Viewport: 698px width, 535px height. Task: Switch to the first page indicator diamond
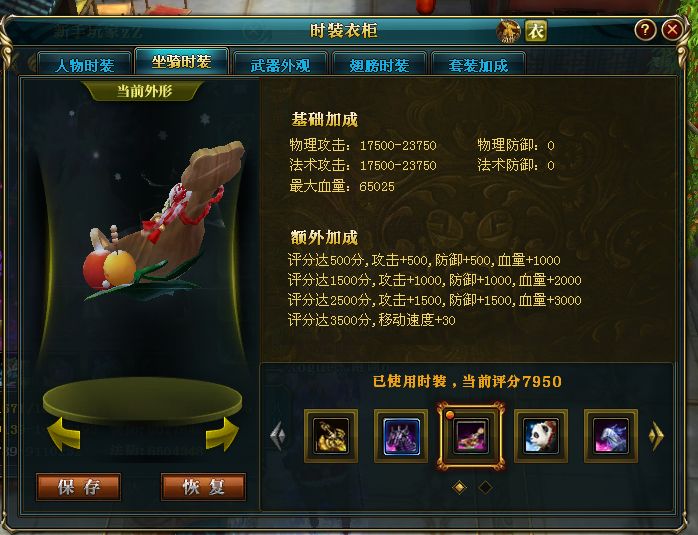coord(459,487)
